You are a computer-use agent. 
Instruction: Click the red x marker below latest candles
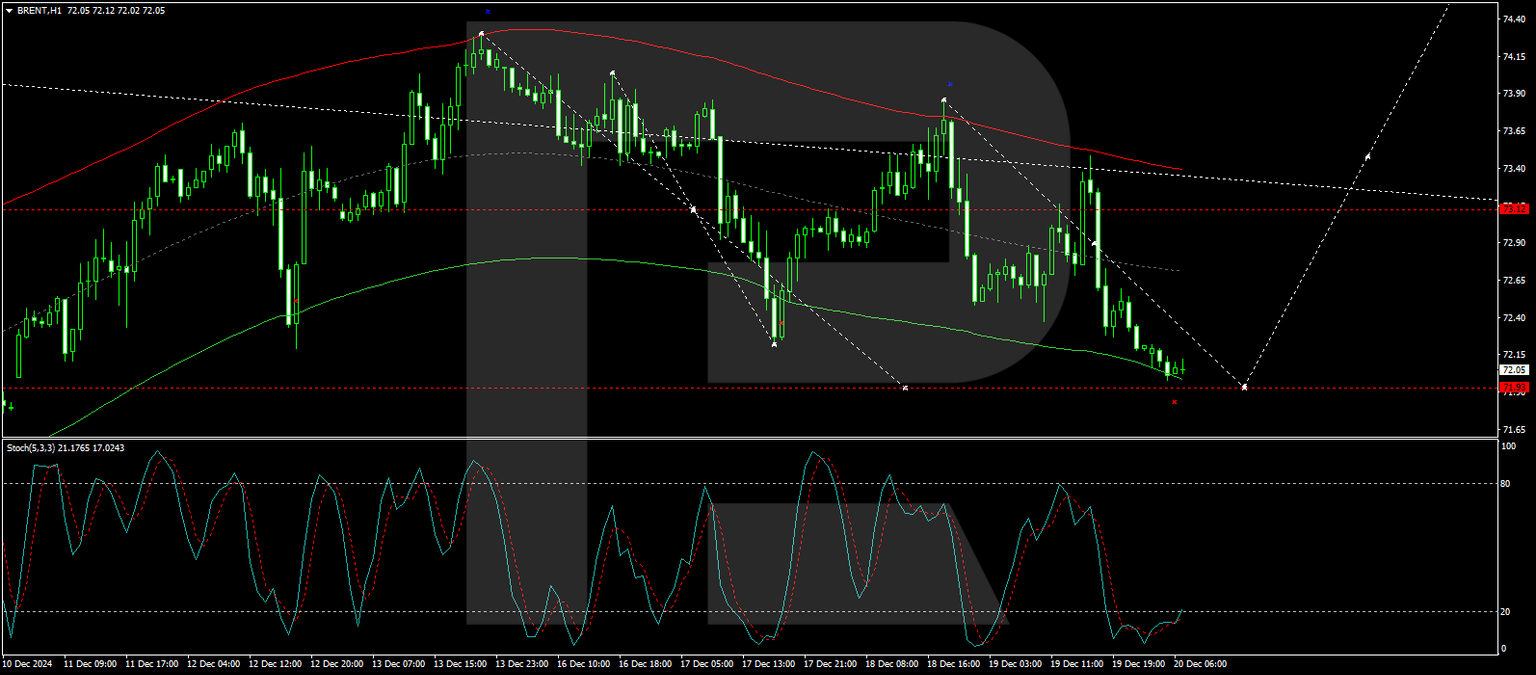(x=1174, y=402)
